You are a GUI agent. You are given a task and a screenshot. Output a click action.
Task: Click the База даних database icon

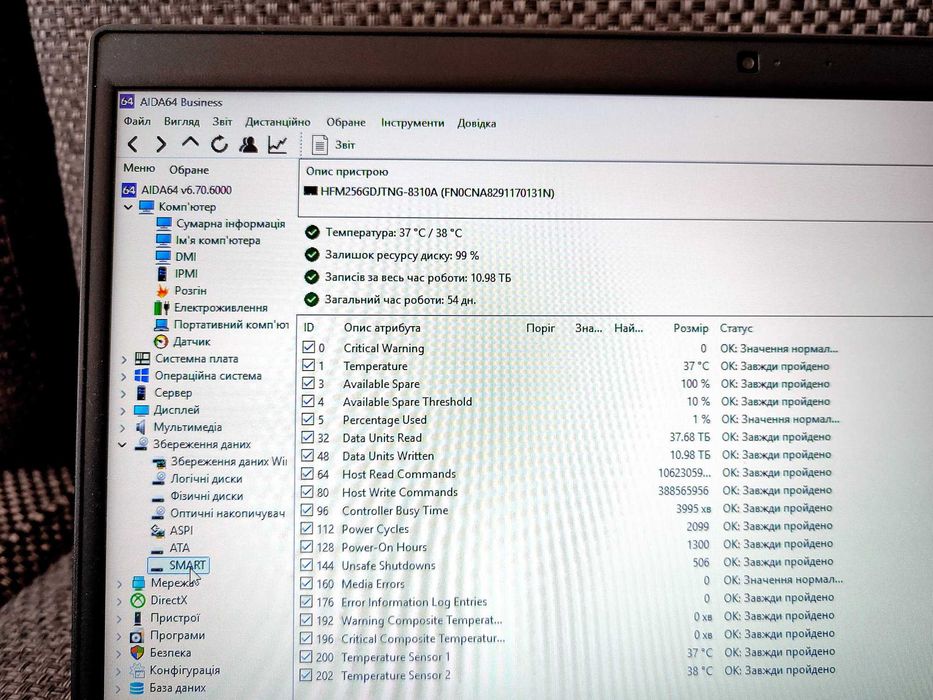pyautogui.click(x=137, y=688)
